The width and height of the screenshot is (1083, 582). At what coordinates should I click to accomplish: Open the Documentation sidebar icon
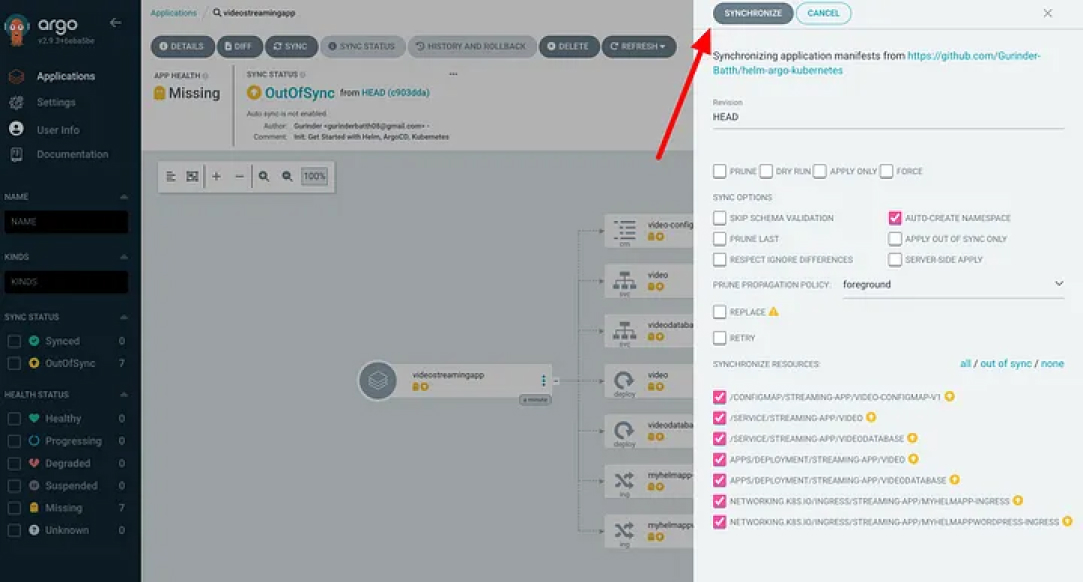point(16,154)
